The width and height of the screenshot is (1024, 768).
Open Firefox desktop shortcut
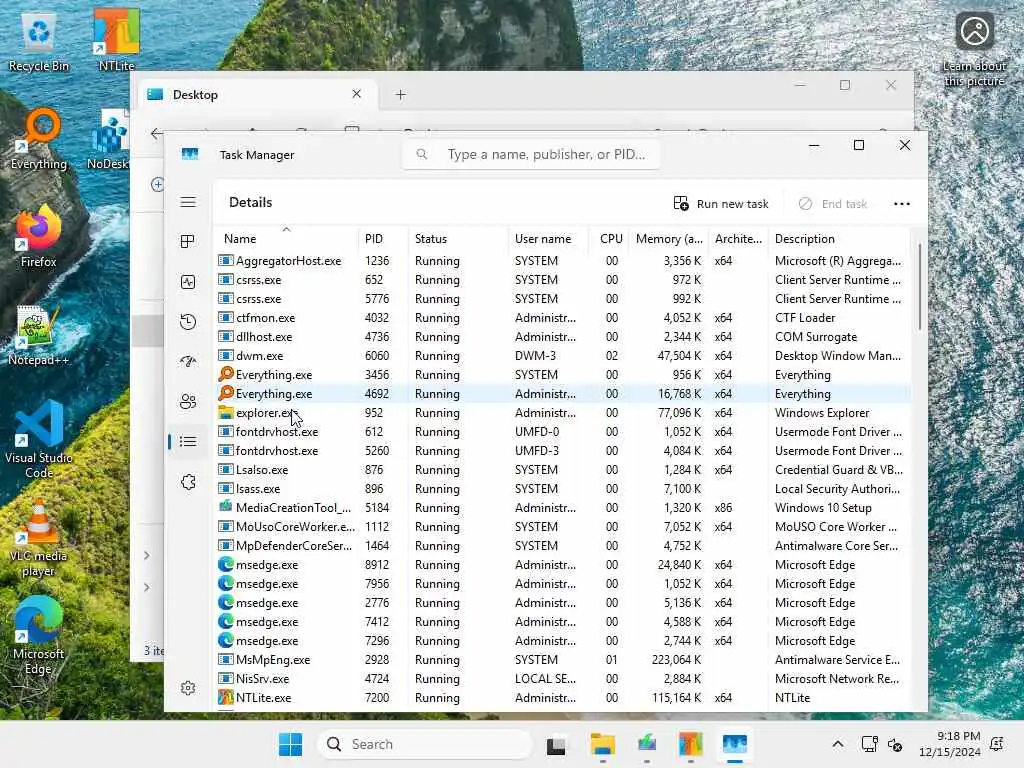click(x=39, y=236)
